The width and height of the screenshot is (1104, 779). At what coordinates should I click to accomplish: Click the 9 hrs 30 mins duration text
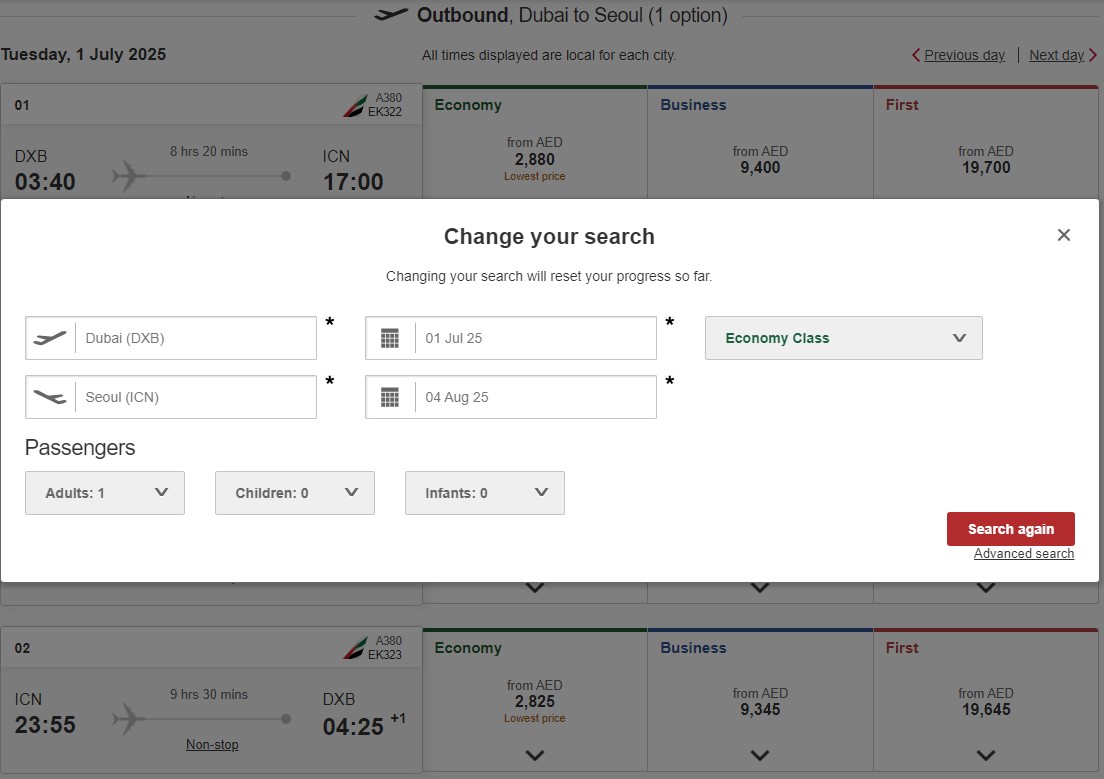coord(208,694)
